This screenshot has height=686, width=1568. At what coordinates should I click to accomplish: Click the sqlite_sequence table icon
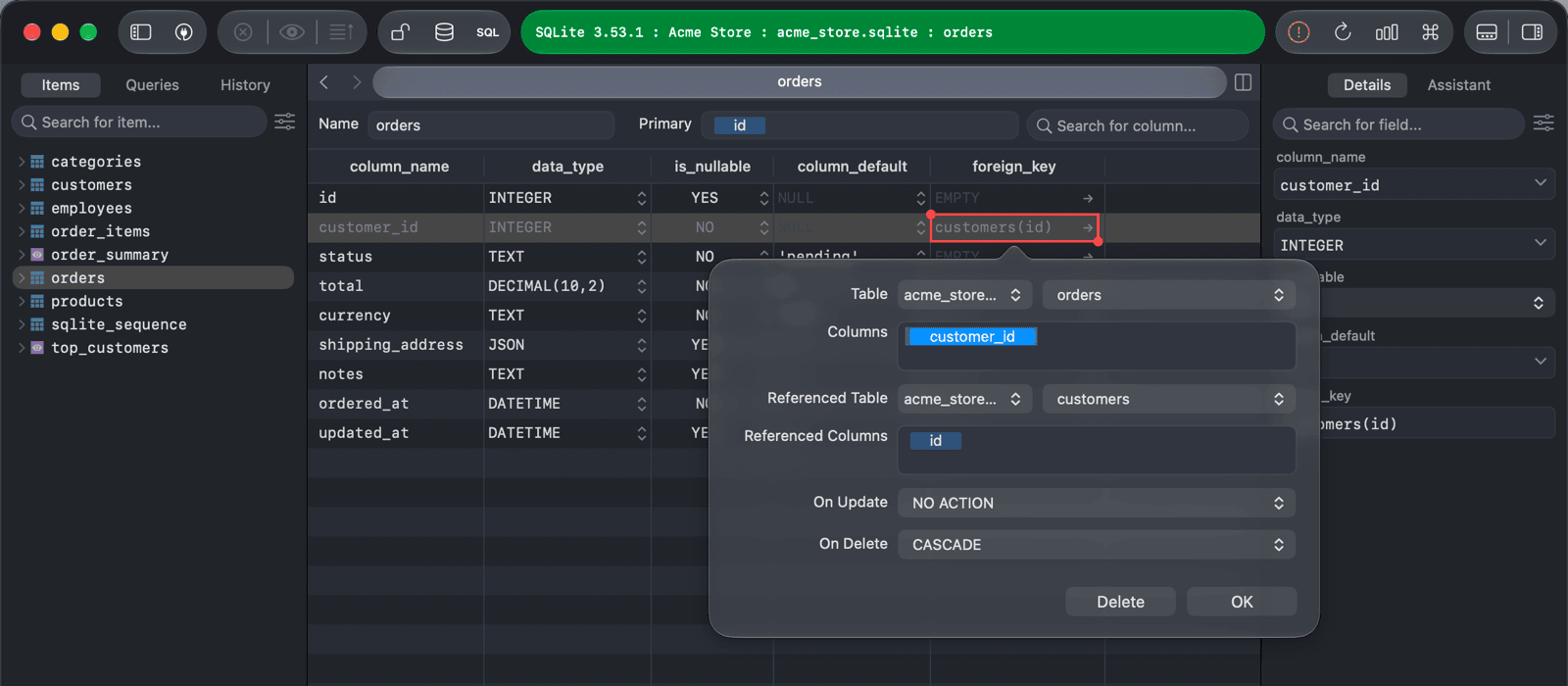click(37, 324)
